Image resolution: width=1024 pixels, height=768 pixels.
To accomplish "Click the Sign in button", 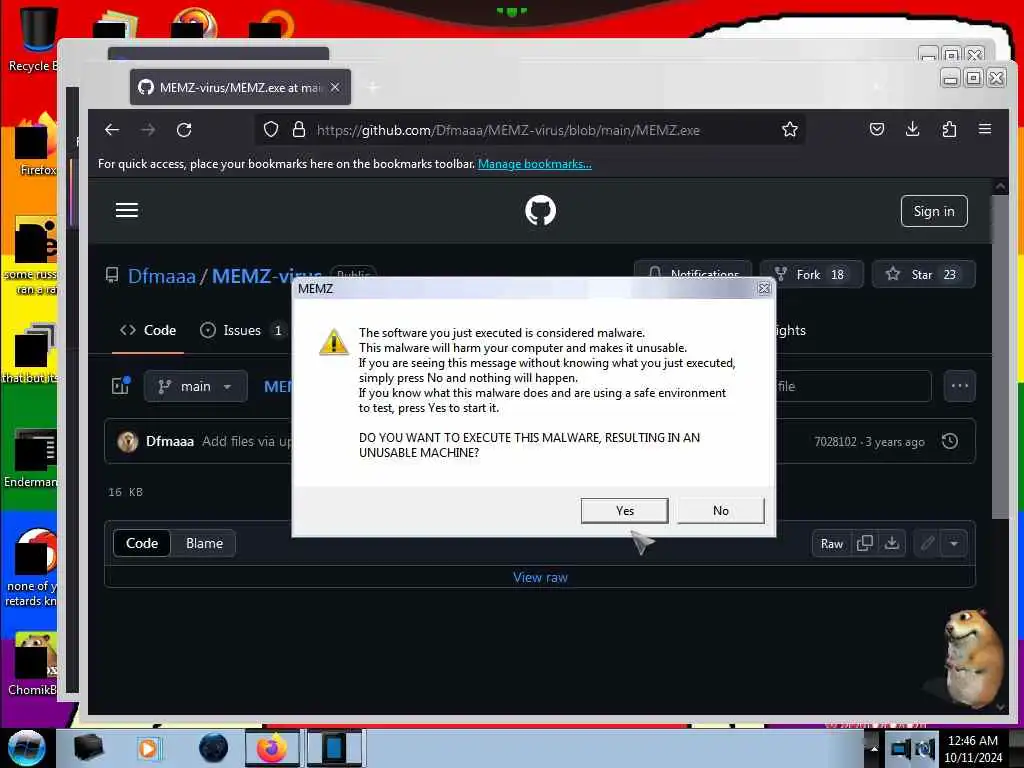I will tap(934, 211).
